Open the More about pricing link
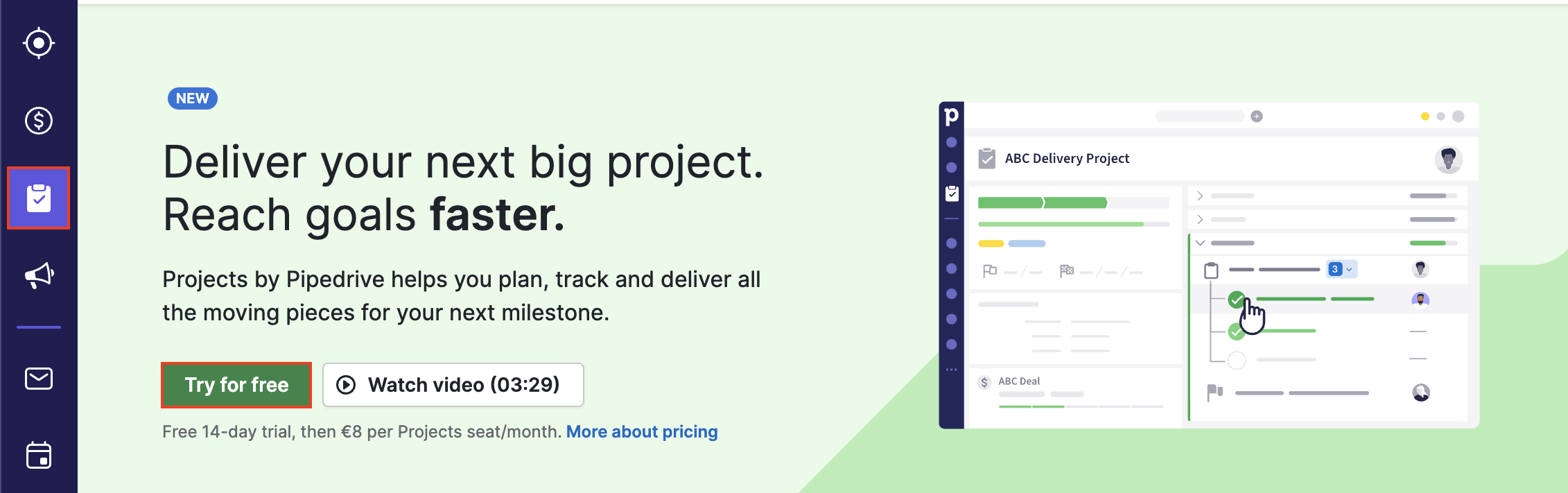Viewport: 1568px width, 493px height. pos(642,432)
